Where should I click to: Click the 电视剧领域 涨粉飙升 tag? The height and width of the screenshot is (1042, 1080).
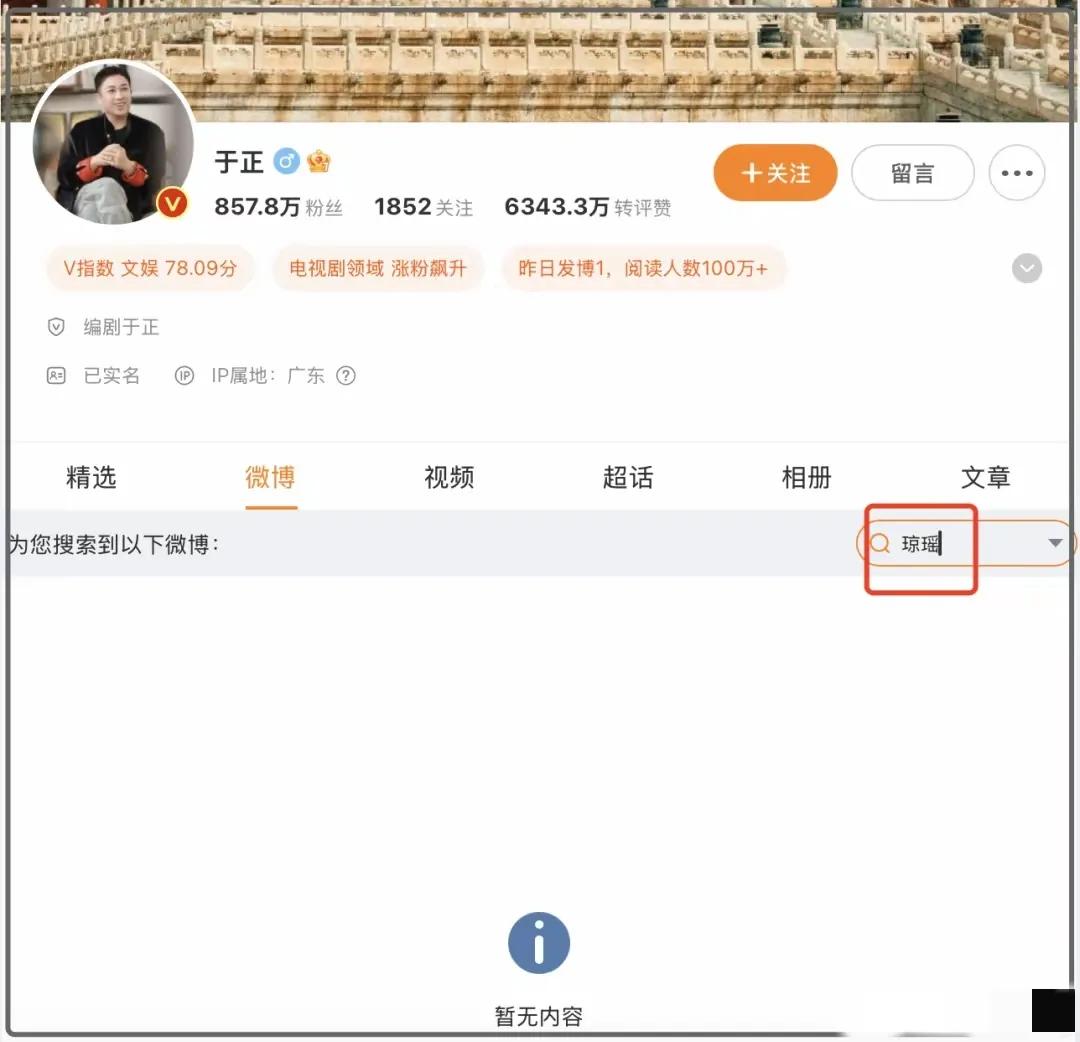coord(378,268)
